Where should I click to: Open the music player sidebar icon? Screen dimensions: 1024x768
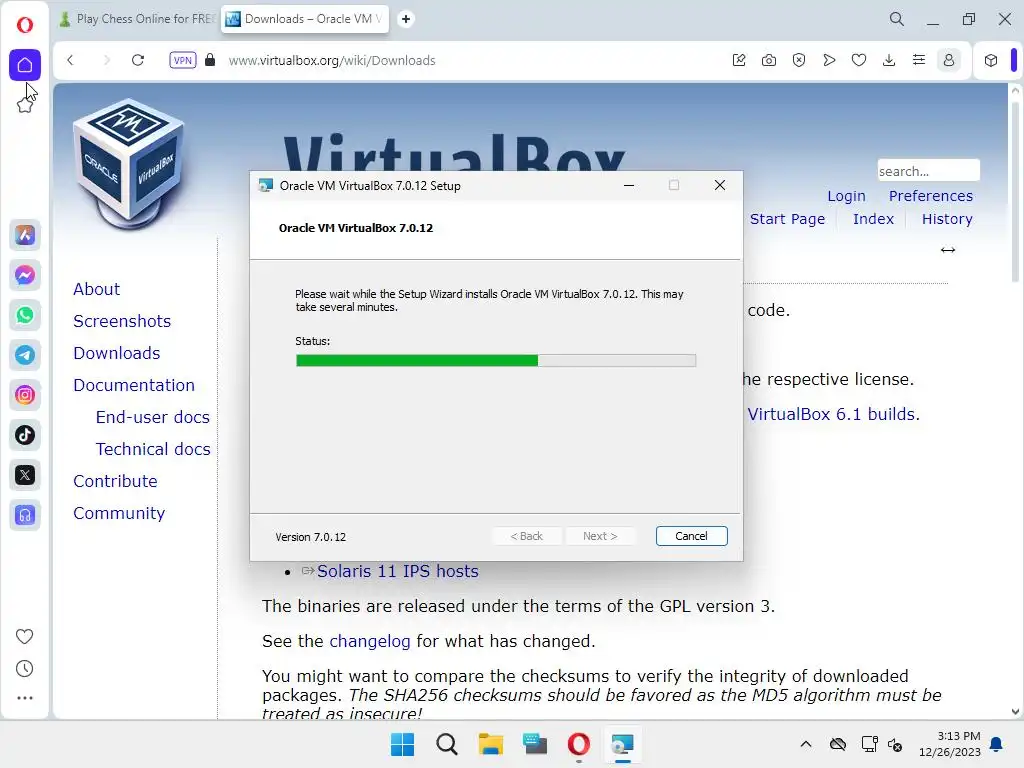click(x=25, y=515)
